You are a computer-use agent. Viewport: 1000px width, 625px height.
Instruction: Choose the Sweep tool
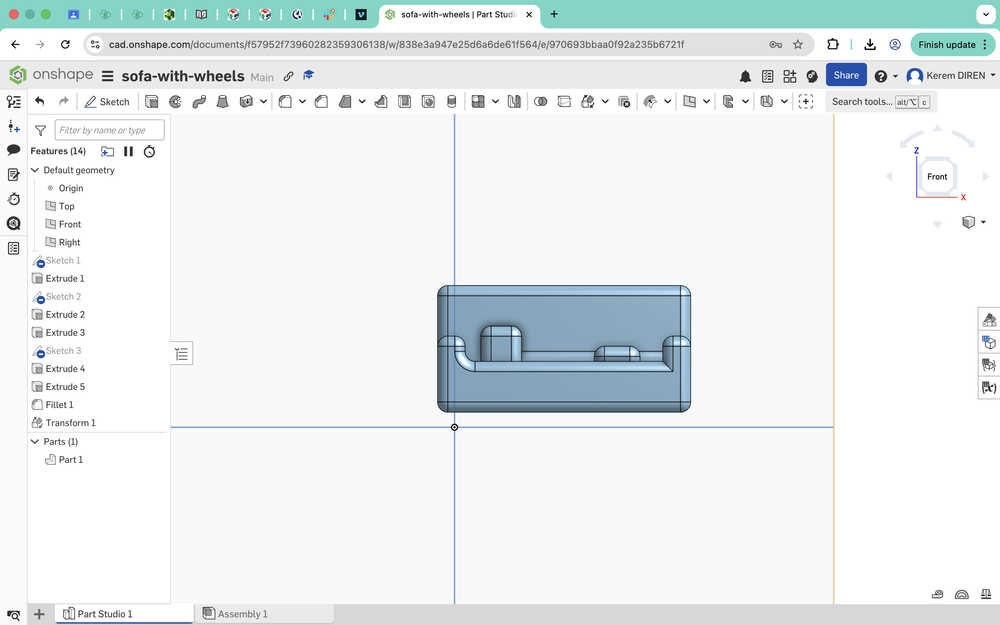pos(198,101)
